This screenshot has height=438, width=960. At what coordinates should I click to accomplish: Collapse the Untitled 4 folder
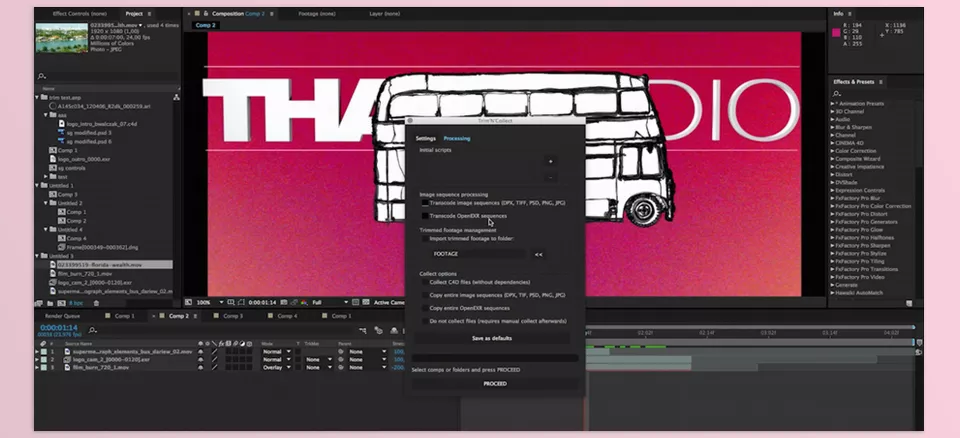[46, 229]
